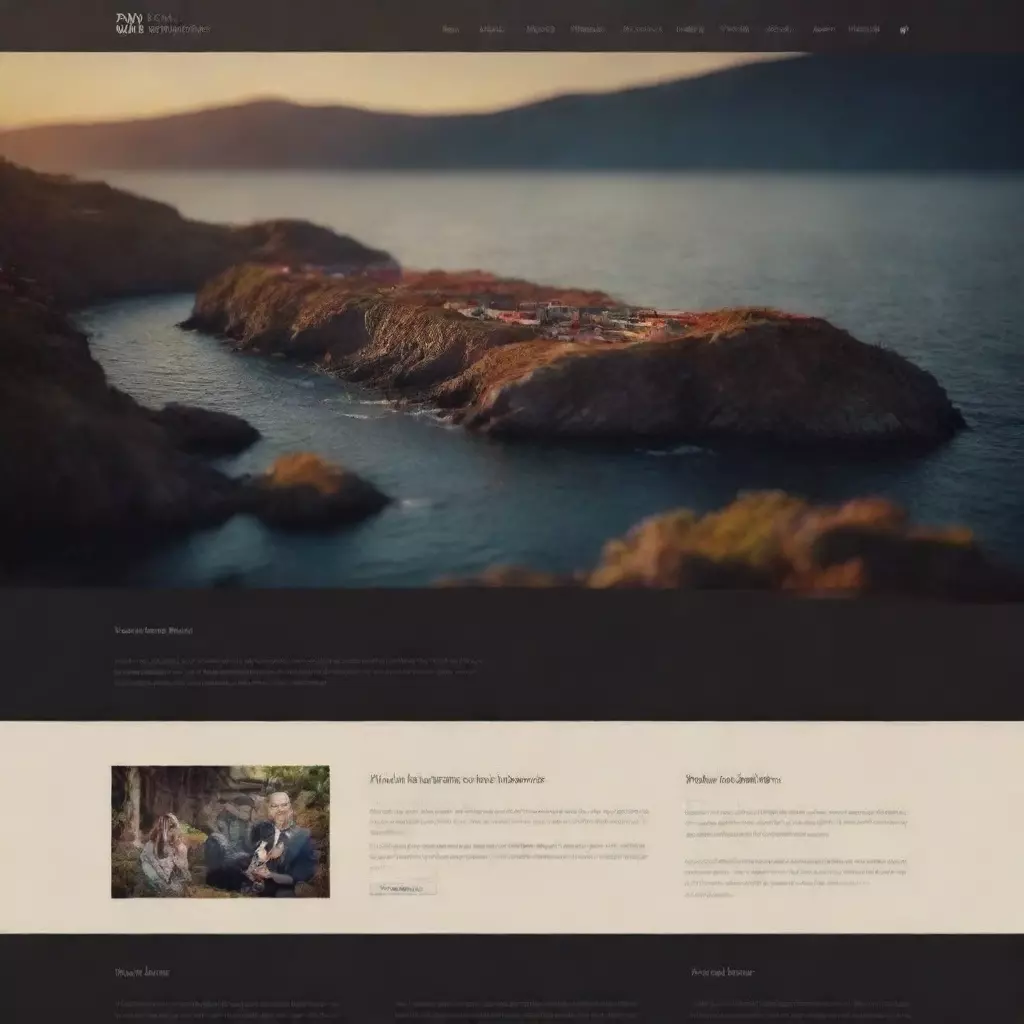The image size is (1024, 1024).
Task: Select the third navigation menu item
Action: 540,29
